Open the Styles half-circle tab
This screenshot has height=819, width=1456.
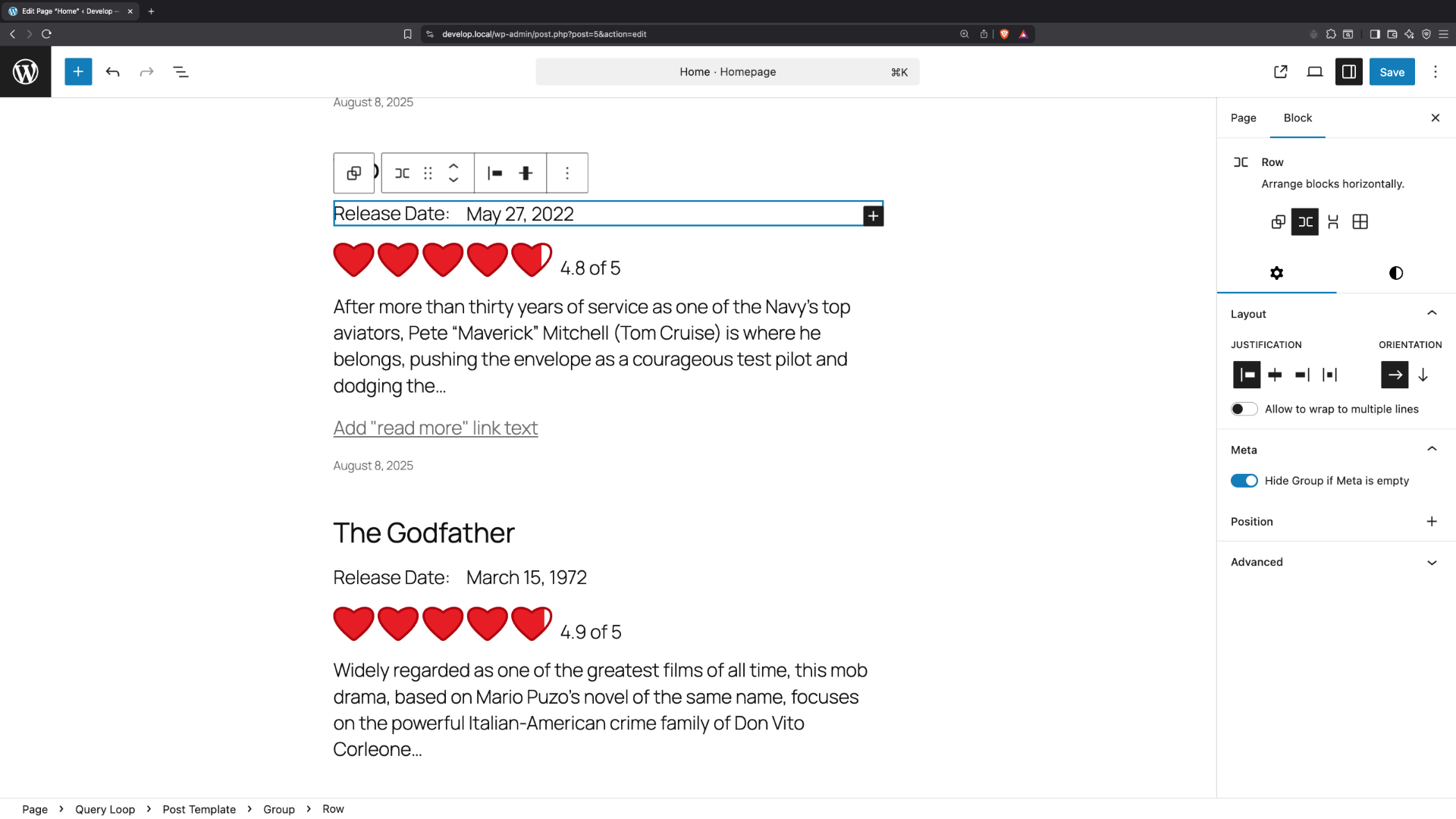pyautogui.click(x=1395, y=273)
